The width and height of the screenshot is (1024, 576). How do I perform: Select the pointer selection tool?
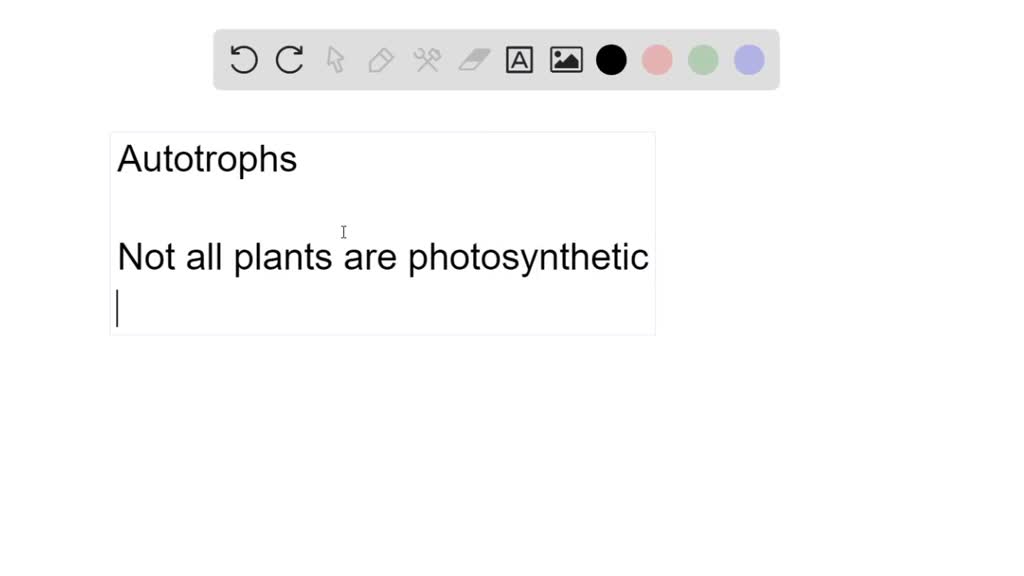click(335, 60)
